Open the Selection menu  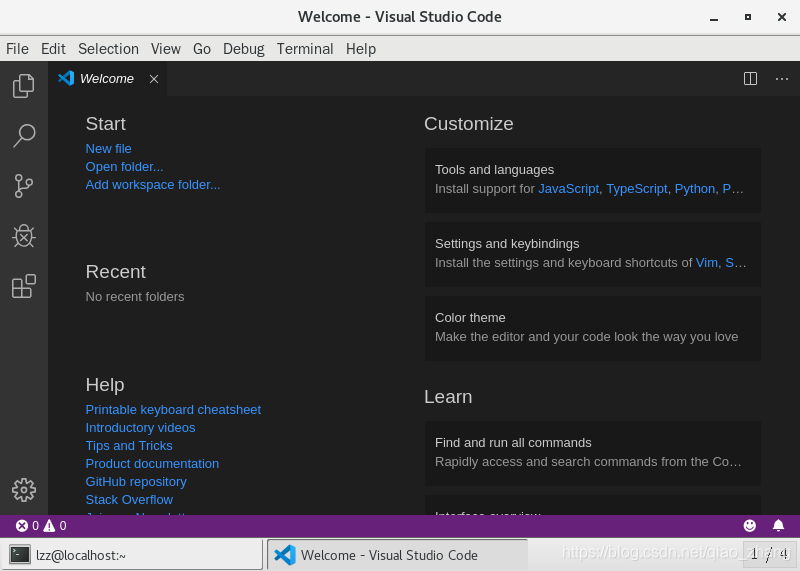click(108, 49)
